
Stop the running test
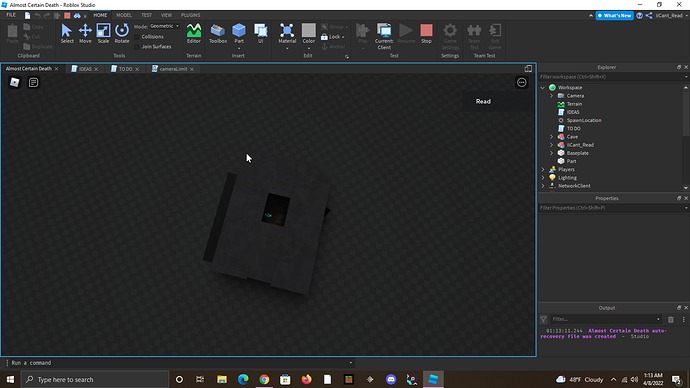click(426, 33)
